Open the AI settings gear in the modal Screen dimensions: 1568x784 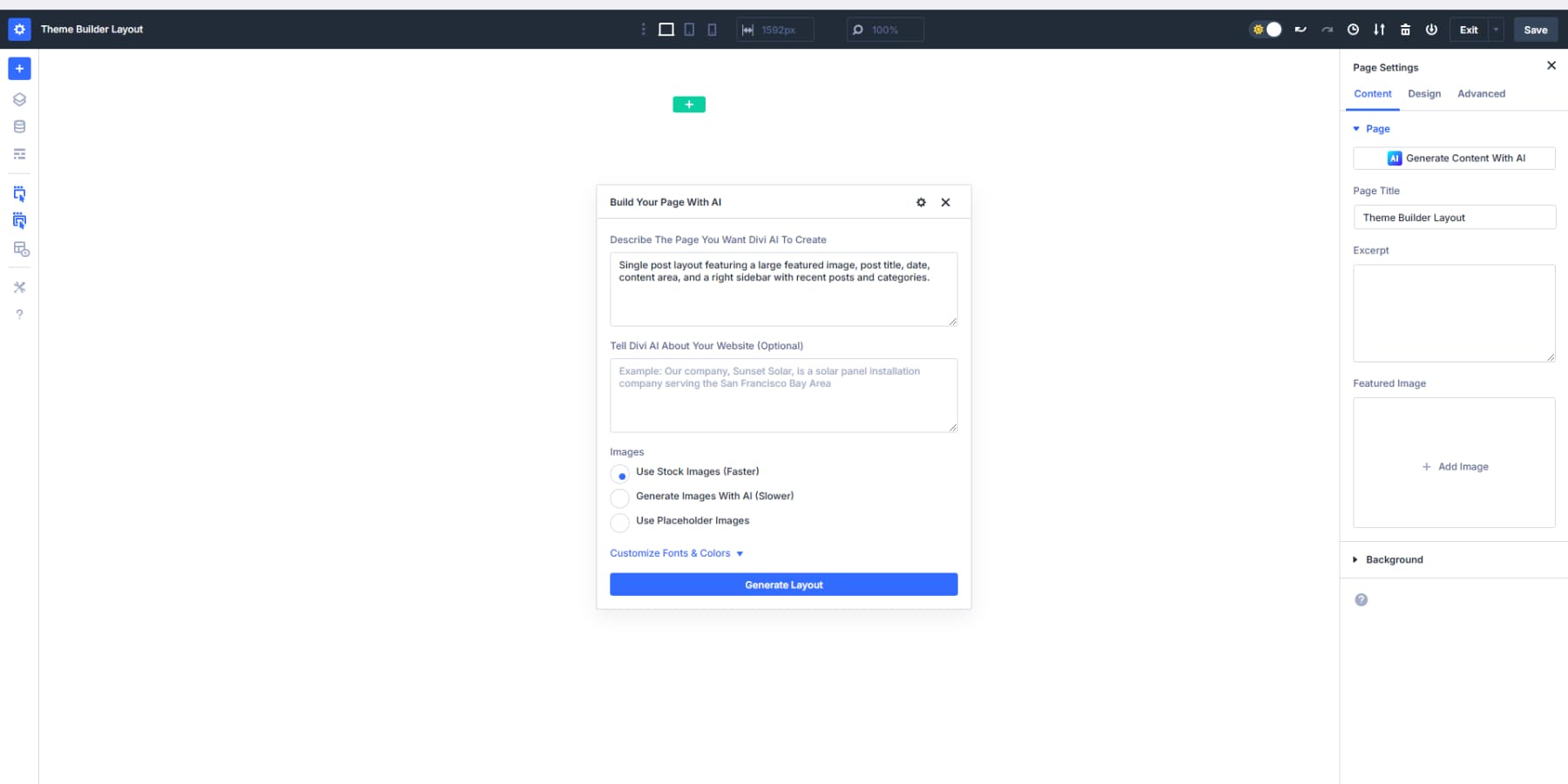(921, 201)
